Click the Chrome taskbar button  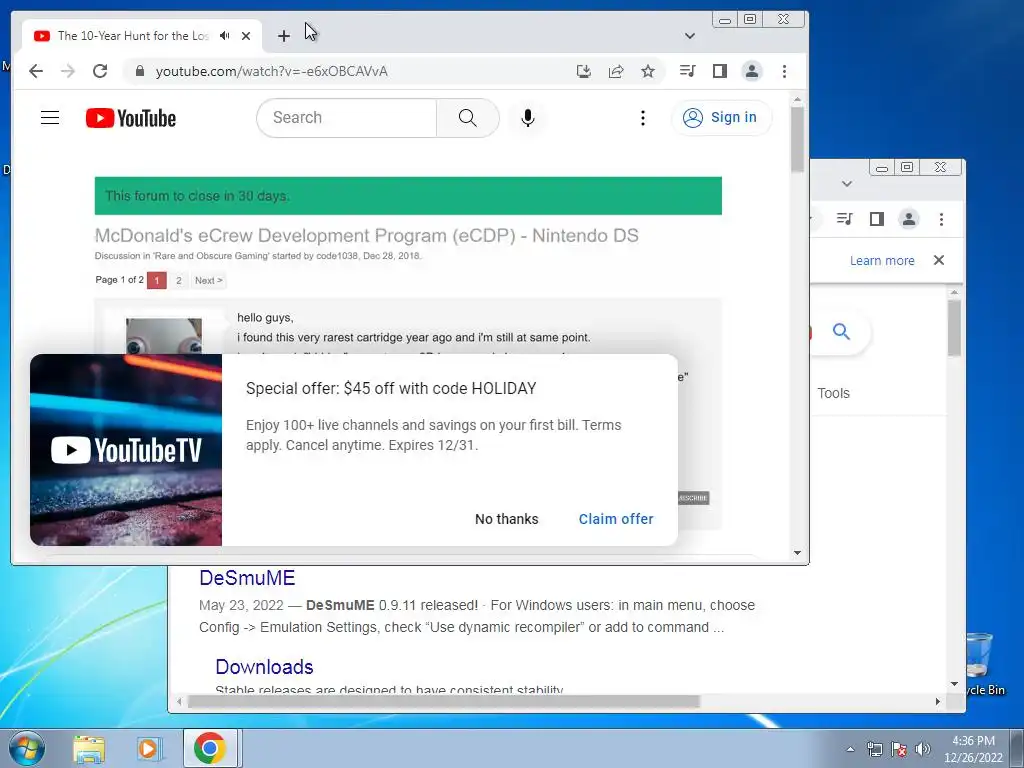(210, 748)
